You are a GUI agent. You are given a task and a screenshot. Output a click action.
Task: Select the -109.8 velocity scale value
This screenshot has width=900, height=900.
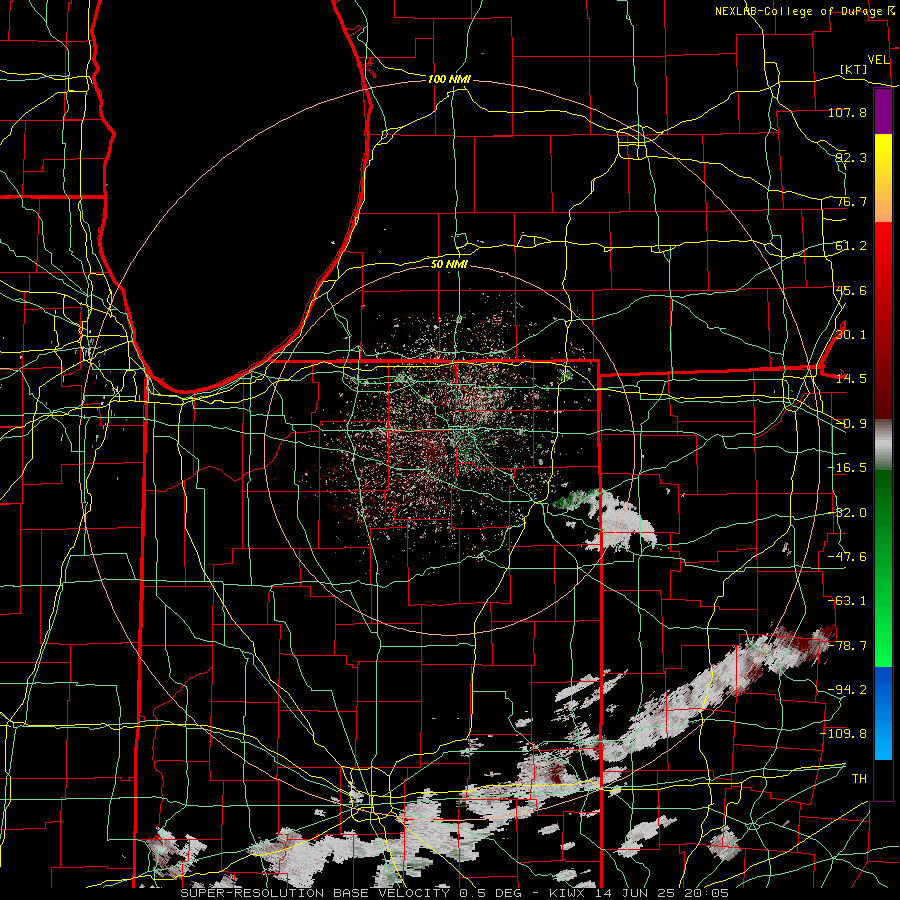pos(844,734)
